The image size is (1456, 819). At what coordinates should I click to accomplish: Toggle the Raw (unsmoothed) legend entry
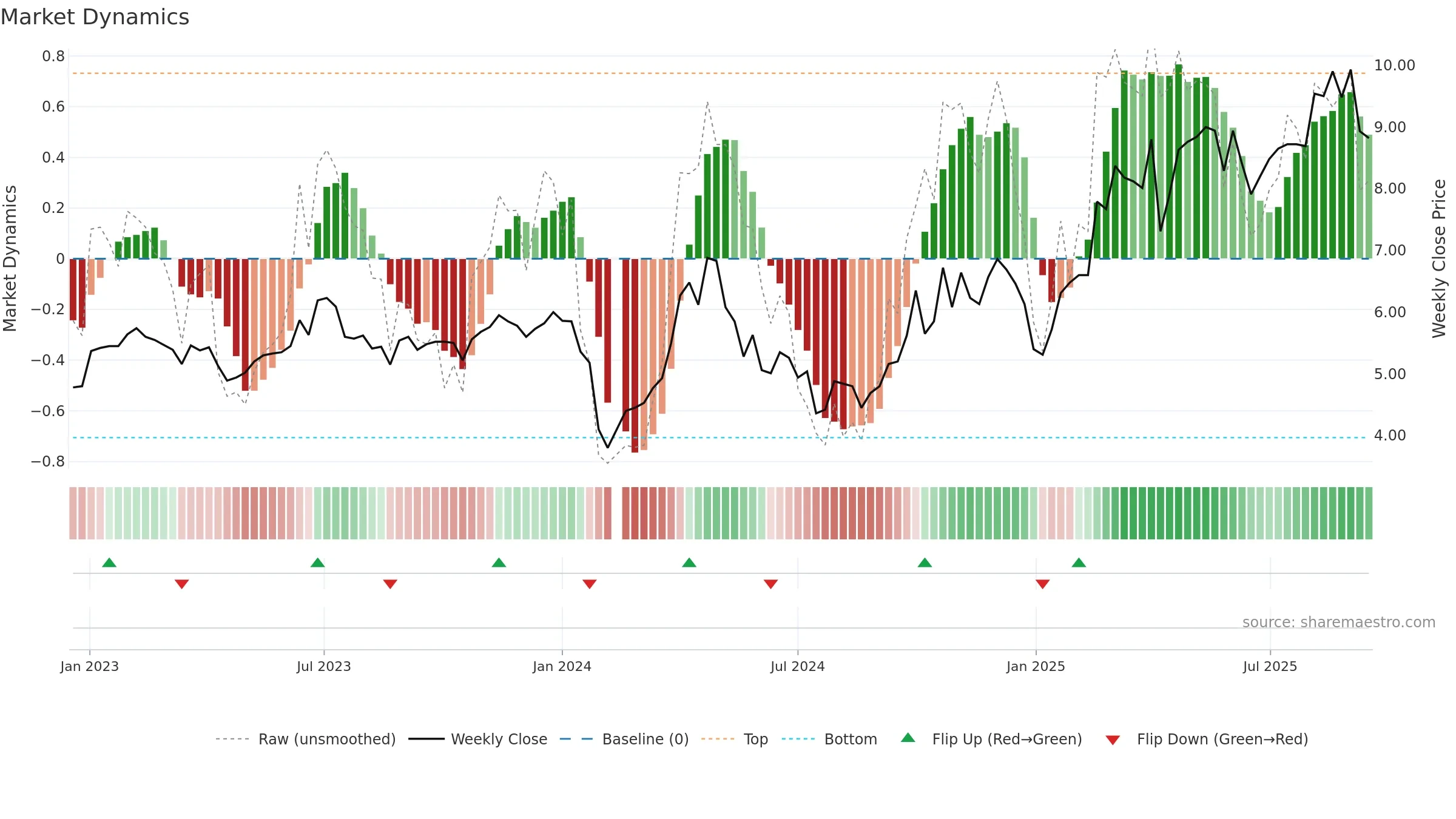pos(306,739)
